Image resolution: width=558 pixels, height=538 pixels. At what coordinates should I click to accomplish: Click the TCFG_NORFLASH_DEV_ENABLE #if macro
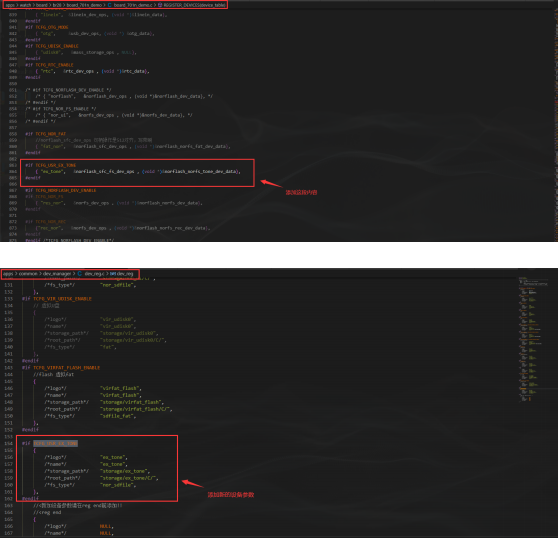pos(65,190)
